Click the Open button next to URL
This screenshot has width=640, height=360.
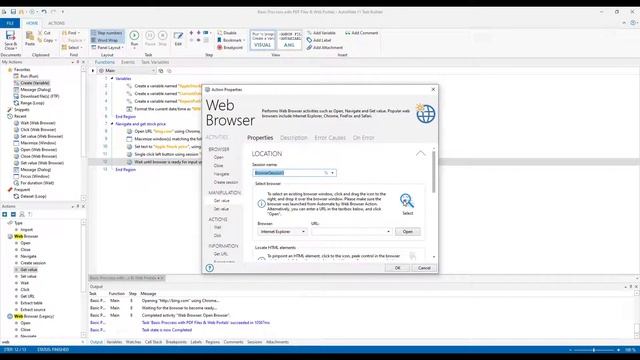click(x=407, y=231)
